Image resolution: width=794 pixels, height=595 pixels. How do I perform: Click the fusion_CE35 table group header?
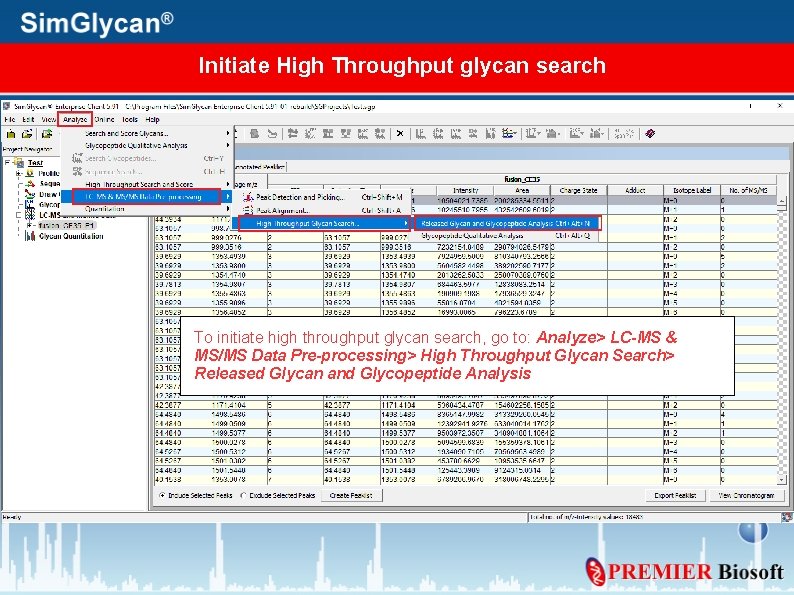[522, 179]
